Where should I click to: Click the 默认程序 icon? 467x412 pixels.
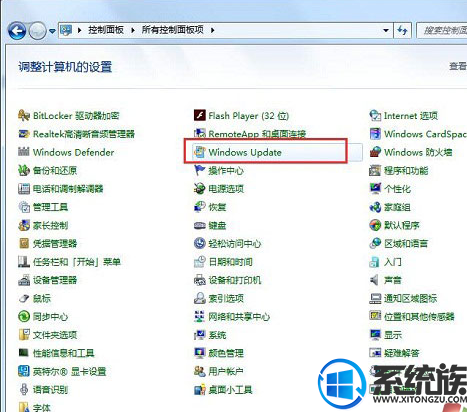375,225
